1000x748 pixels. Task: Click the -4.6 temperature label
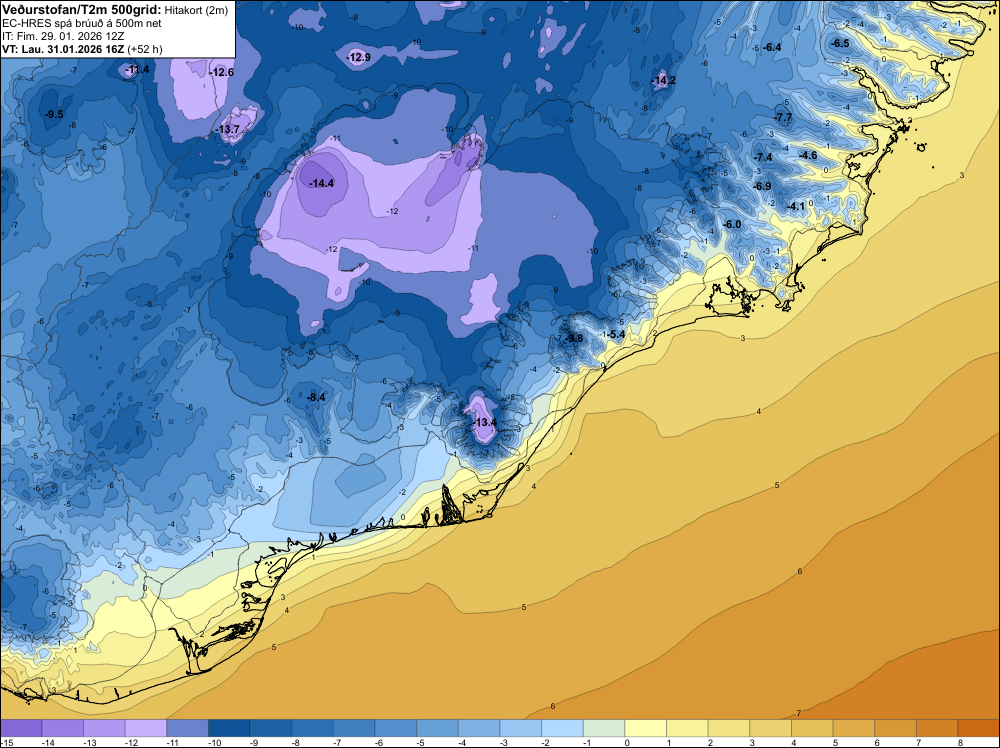pos(807,156)
